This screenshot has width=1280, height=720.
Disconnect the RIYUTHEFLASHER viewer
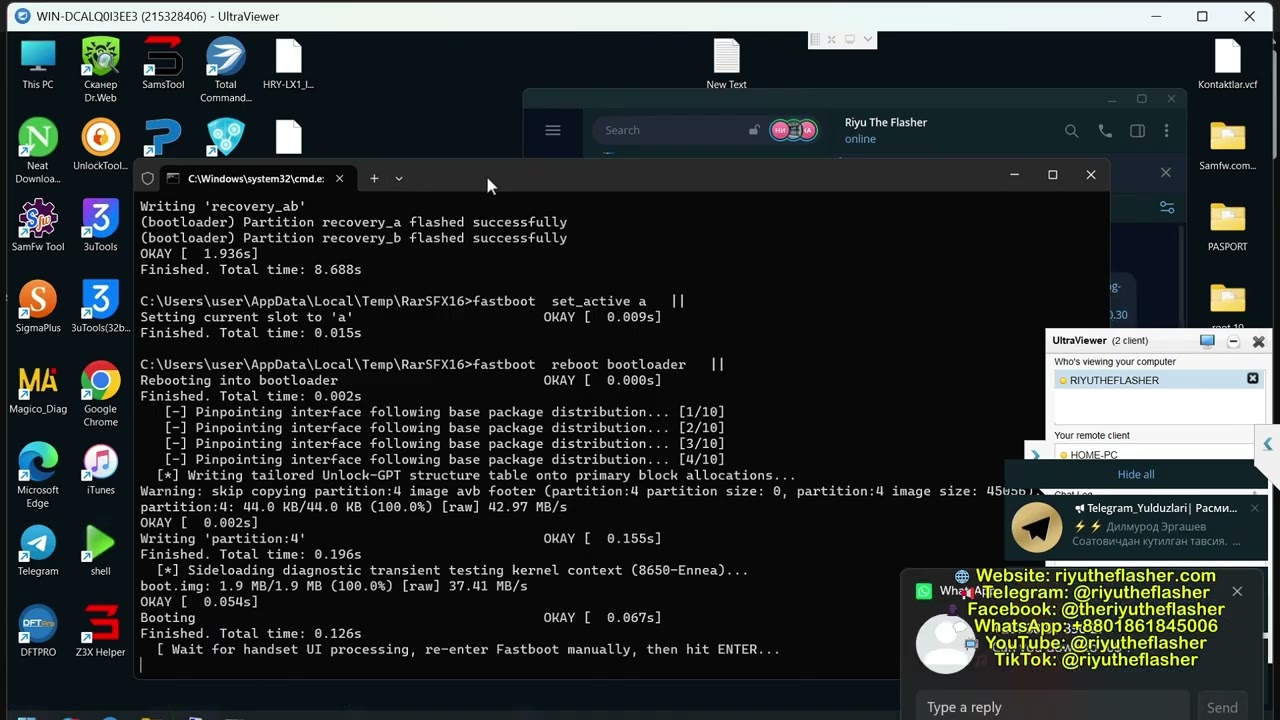click(x=1253, y=379)
